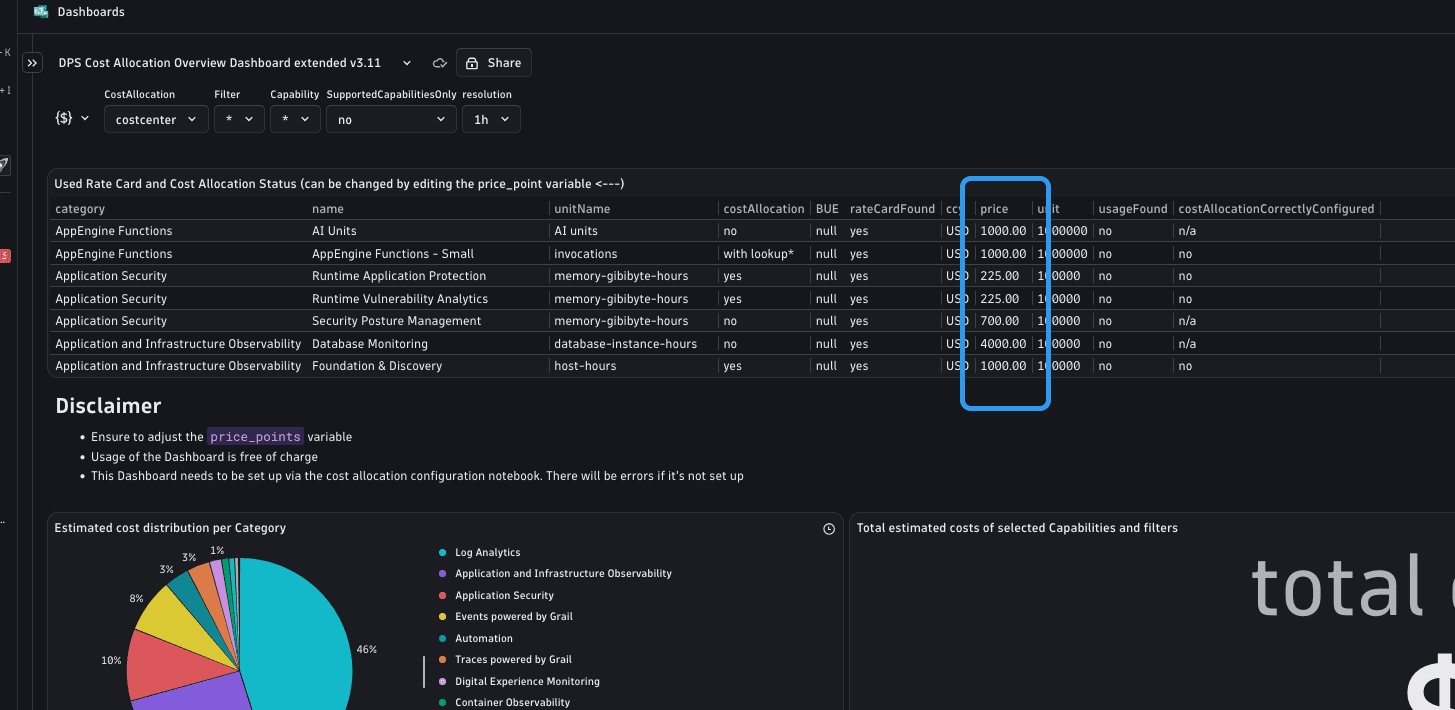
Task: Sort by the price column header
Action: tap(994, 209)
